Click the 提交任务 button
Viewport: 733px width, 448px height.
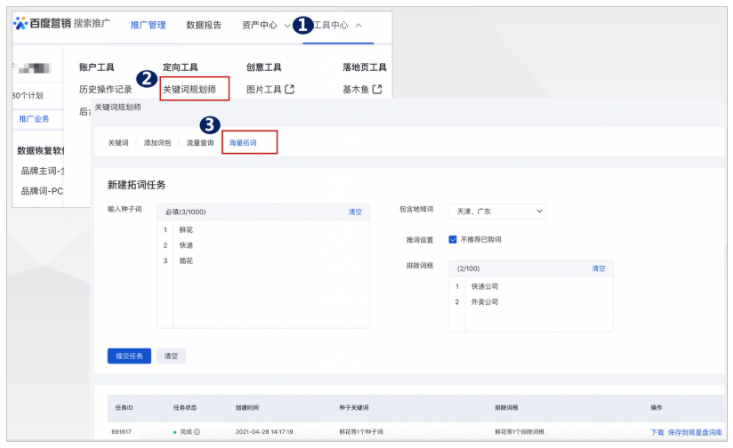pos(129,356)
